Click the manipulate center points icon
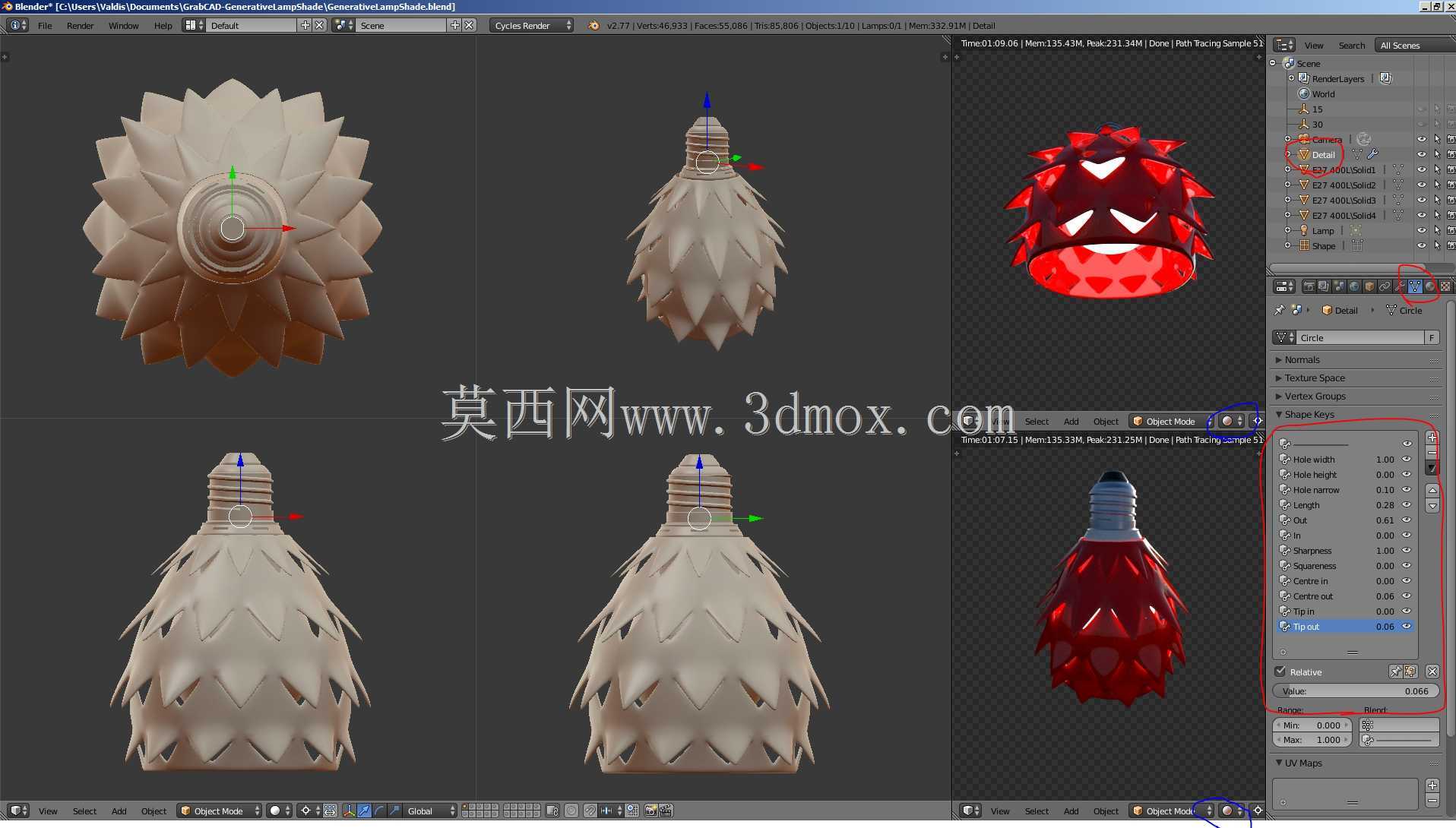1456x828 pixels. (x=330, y=811)
